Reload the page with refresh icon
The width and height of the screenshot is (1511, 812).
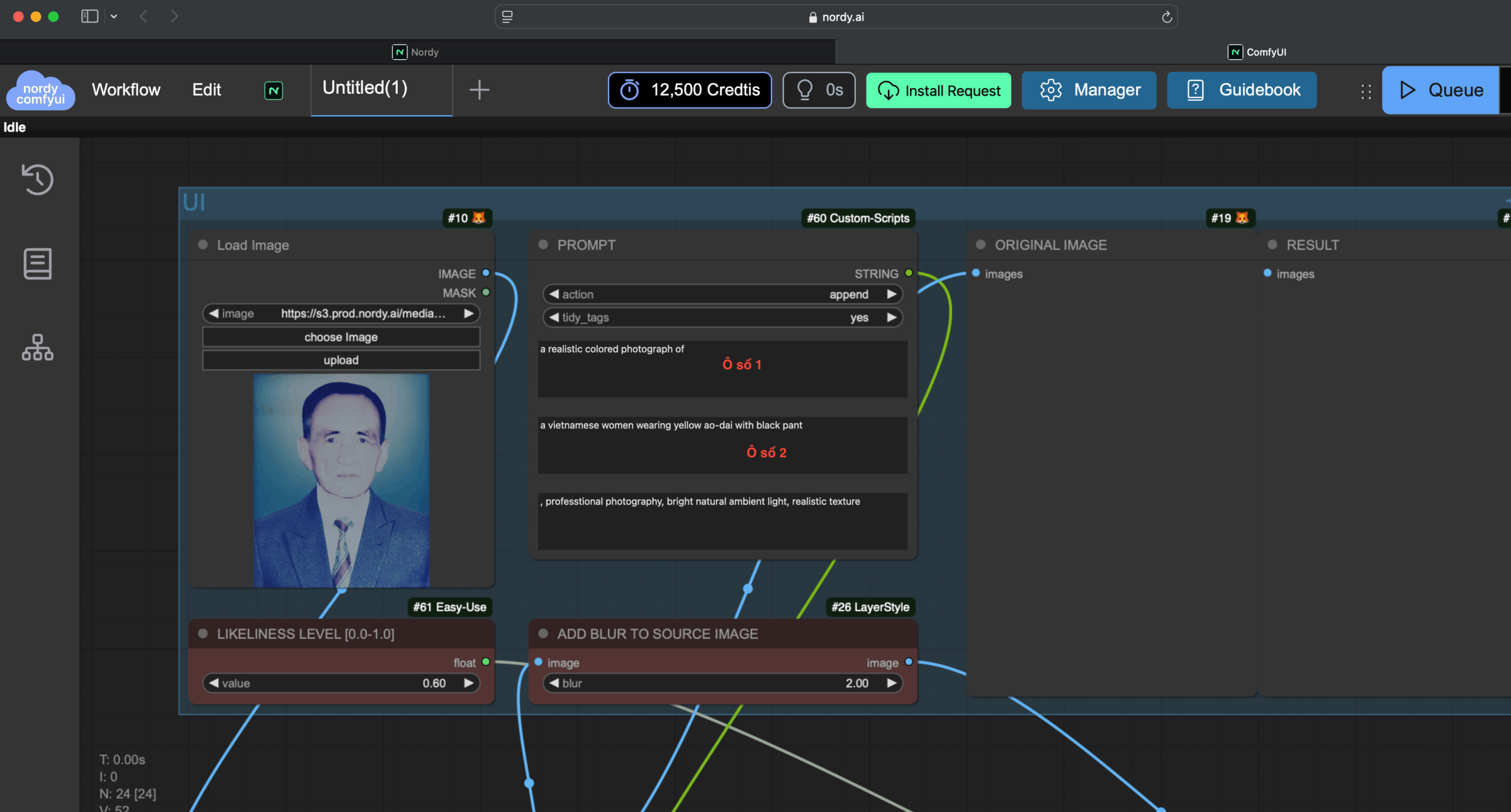1166,17
